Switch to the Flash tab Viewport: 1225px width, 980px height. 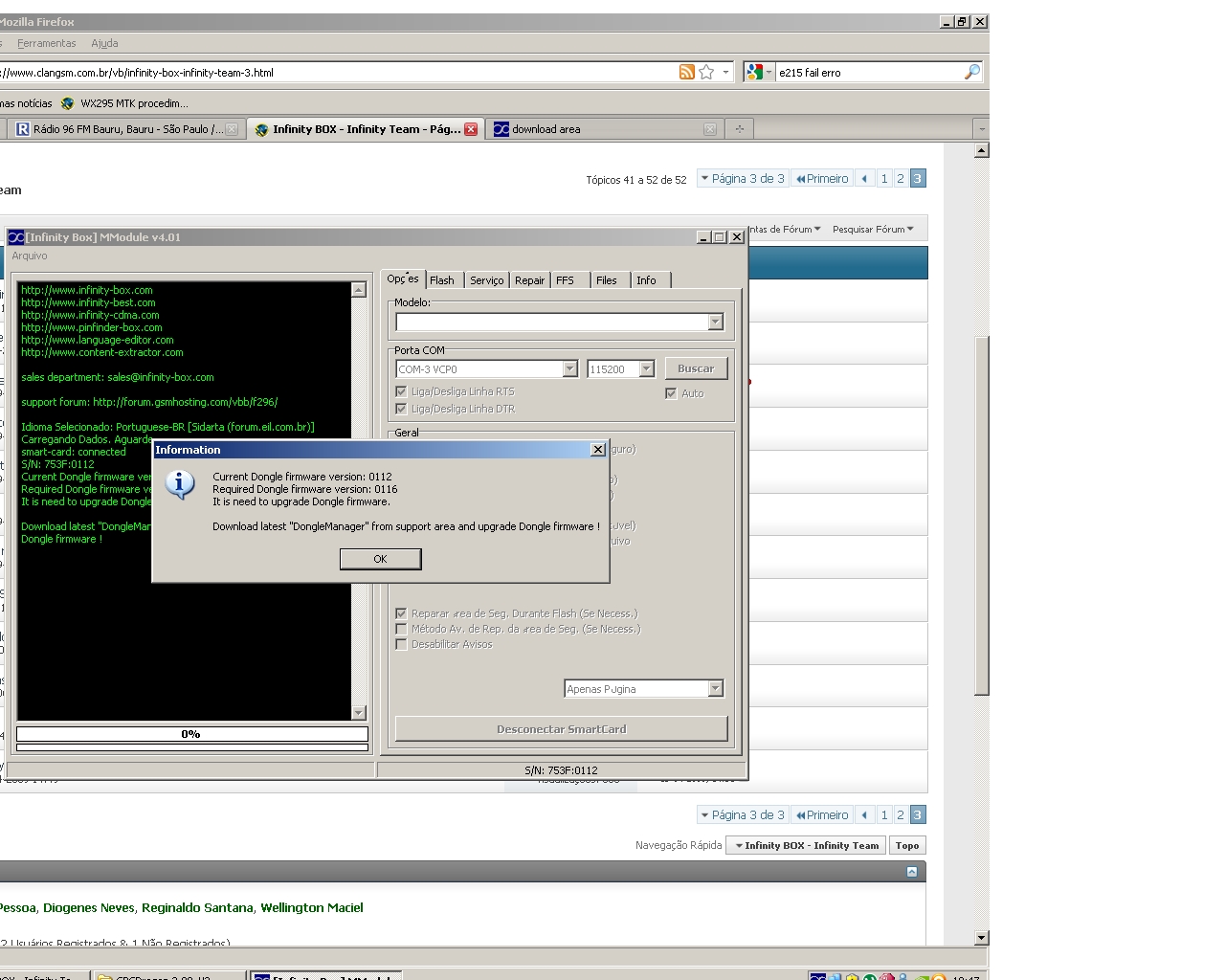pos(442,280)
